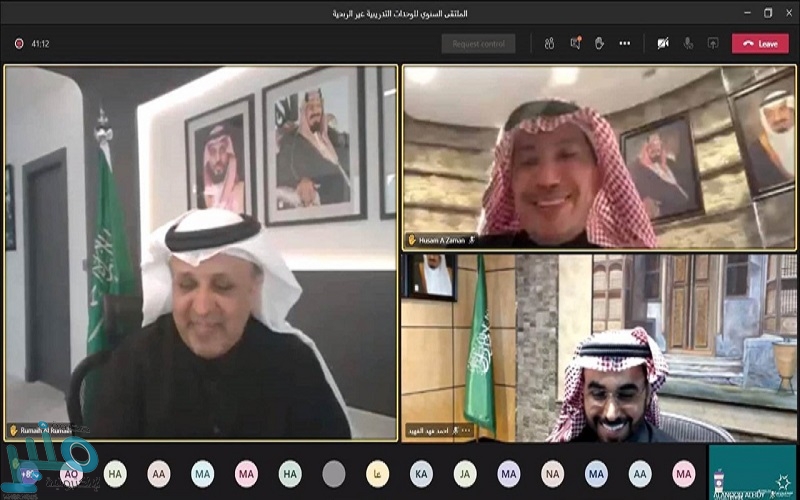Unmute the microphone
This screenshot has height=500, width=800.
tap(688, 43)
